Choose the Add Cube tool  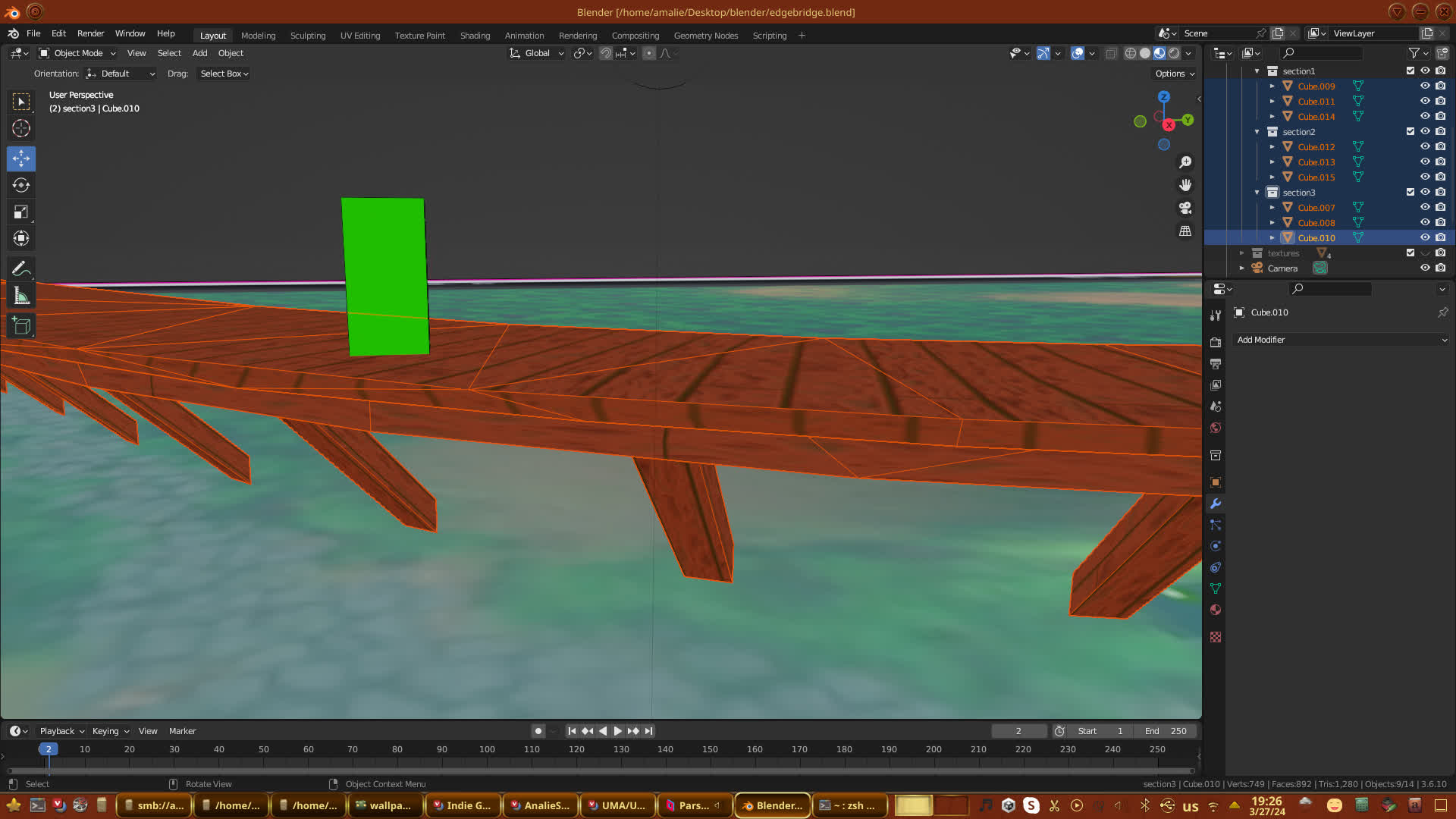[21, 326]
